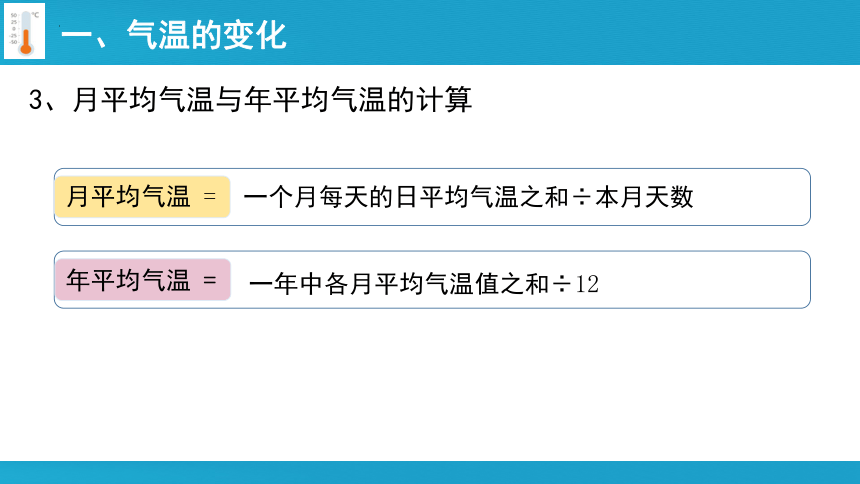Select the first rounded formula frame

pos(432,197)
